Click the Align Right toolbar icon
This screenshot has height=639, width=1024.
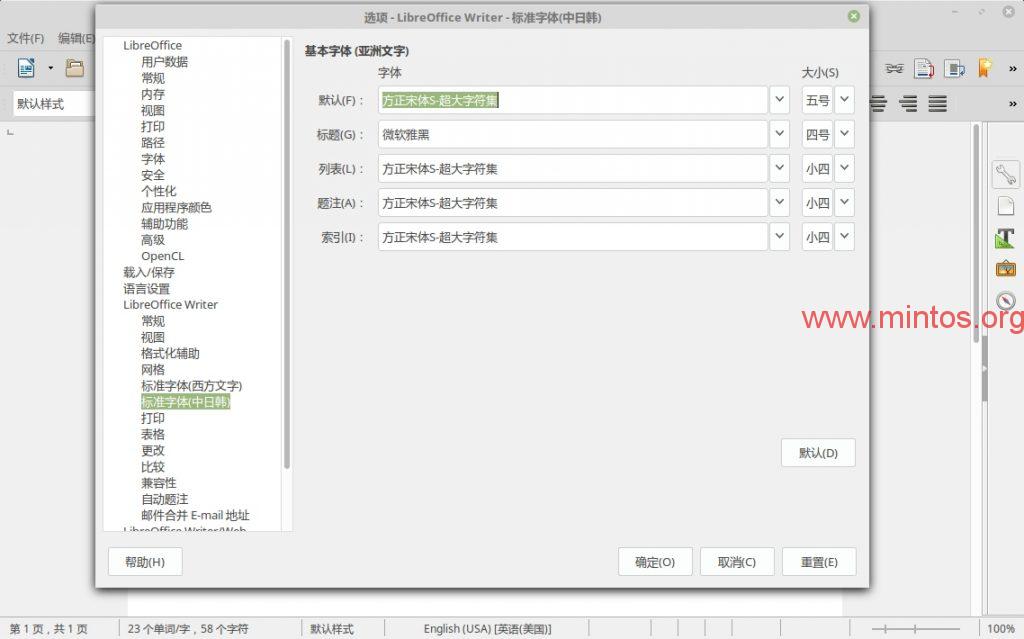pos(908,103)
